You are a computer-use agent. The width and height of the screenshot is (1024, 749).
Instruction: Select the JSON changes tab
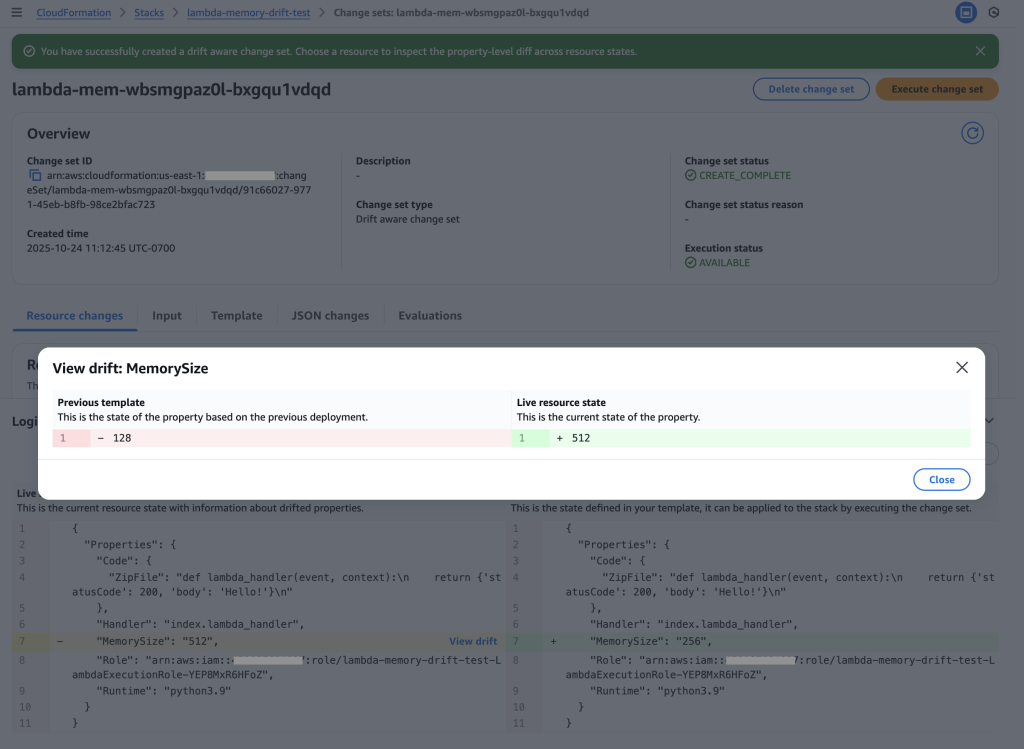point(330,315)
